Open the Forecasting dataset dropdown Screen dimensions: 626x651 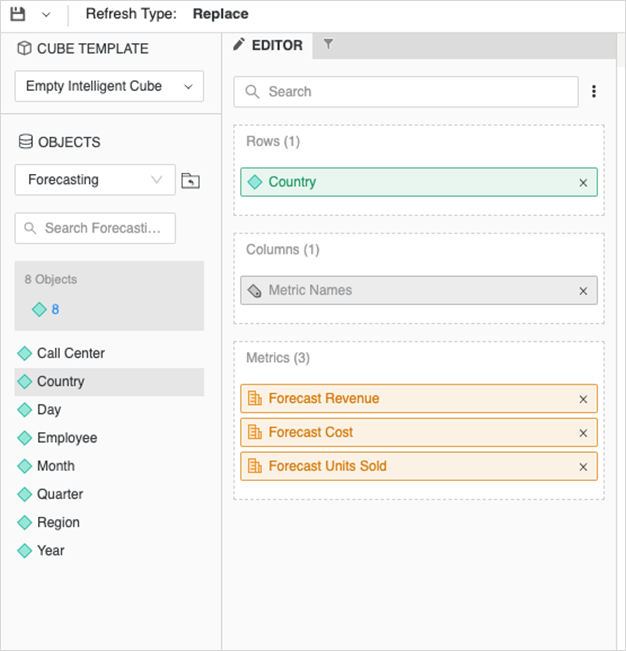pyautogui.click(x=95, y=180)
